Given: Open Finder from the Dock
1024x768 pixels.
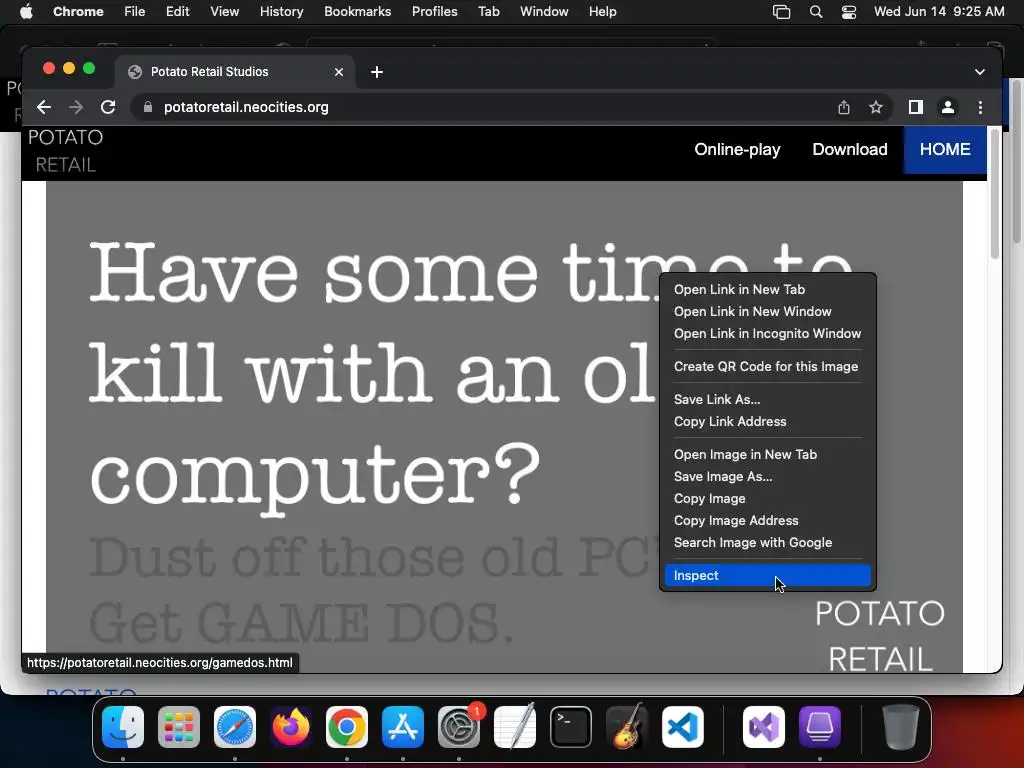Looking at the screenshot, I should [x=123, y=727].
